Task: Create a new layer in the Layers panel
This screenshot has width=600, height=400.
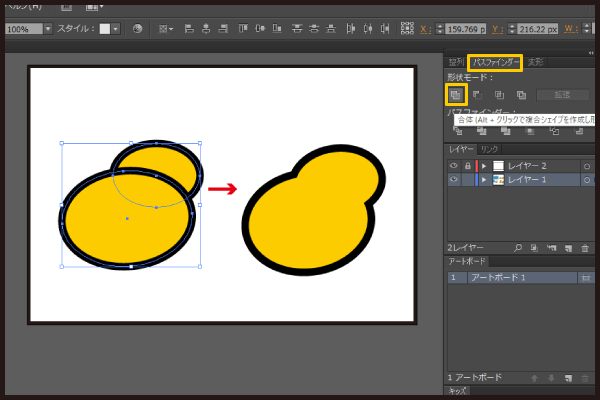Action: pyautogui.click(x=567, y=246)
